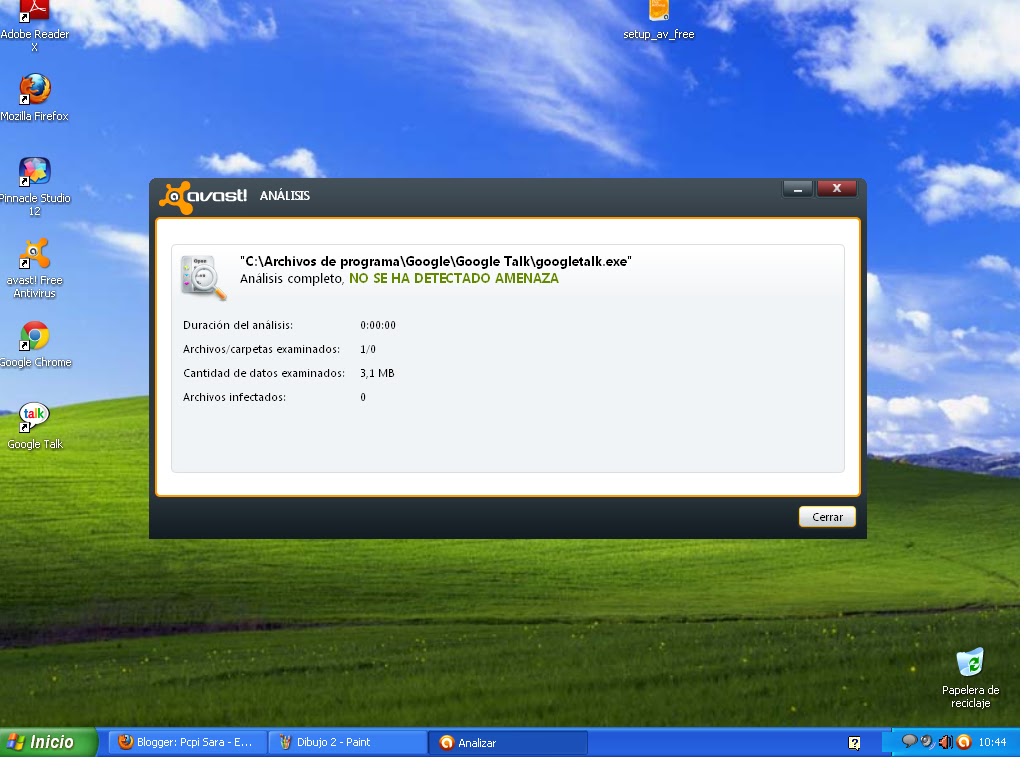1024x768 pixels.
Task: Click the 3,1 MB data amount value
Action: [x=378, y=374]
